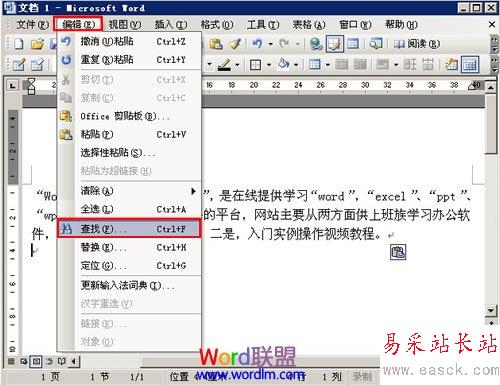The image size is (500, 385).
Task: Choose 查找(F) menu entry
Action: point(129,229)
